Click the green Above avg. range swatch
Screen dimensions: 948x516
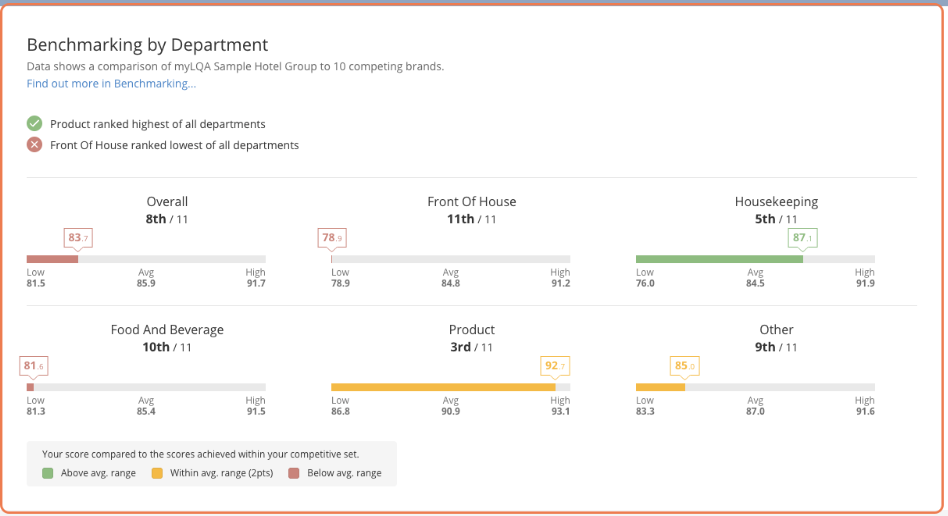tap(48, 473)
